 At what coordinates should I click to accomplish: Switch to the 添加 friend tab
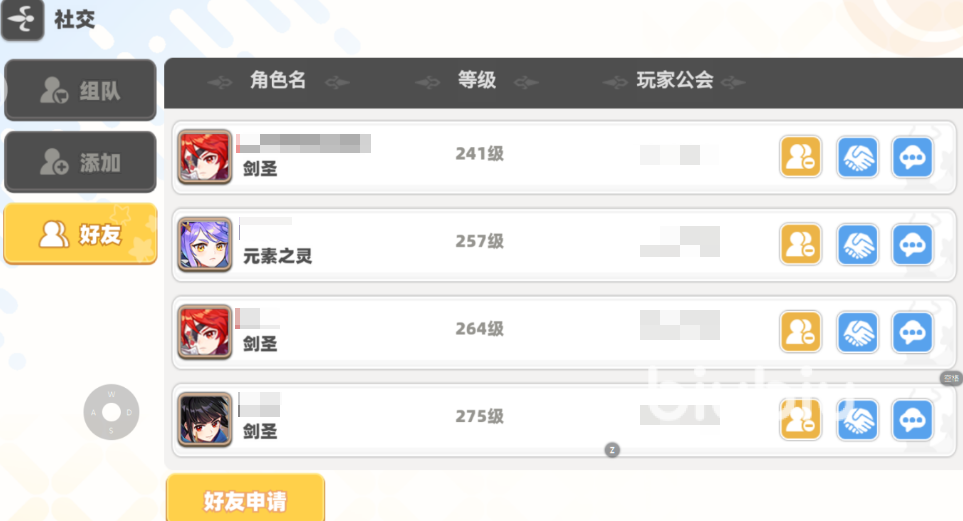pyautogui.click(x=80, y=162)
